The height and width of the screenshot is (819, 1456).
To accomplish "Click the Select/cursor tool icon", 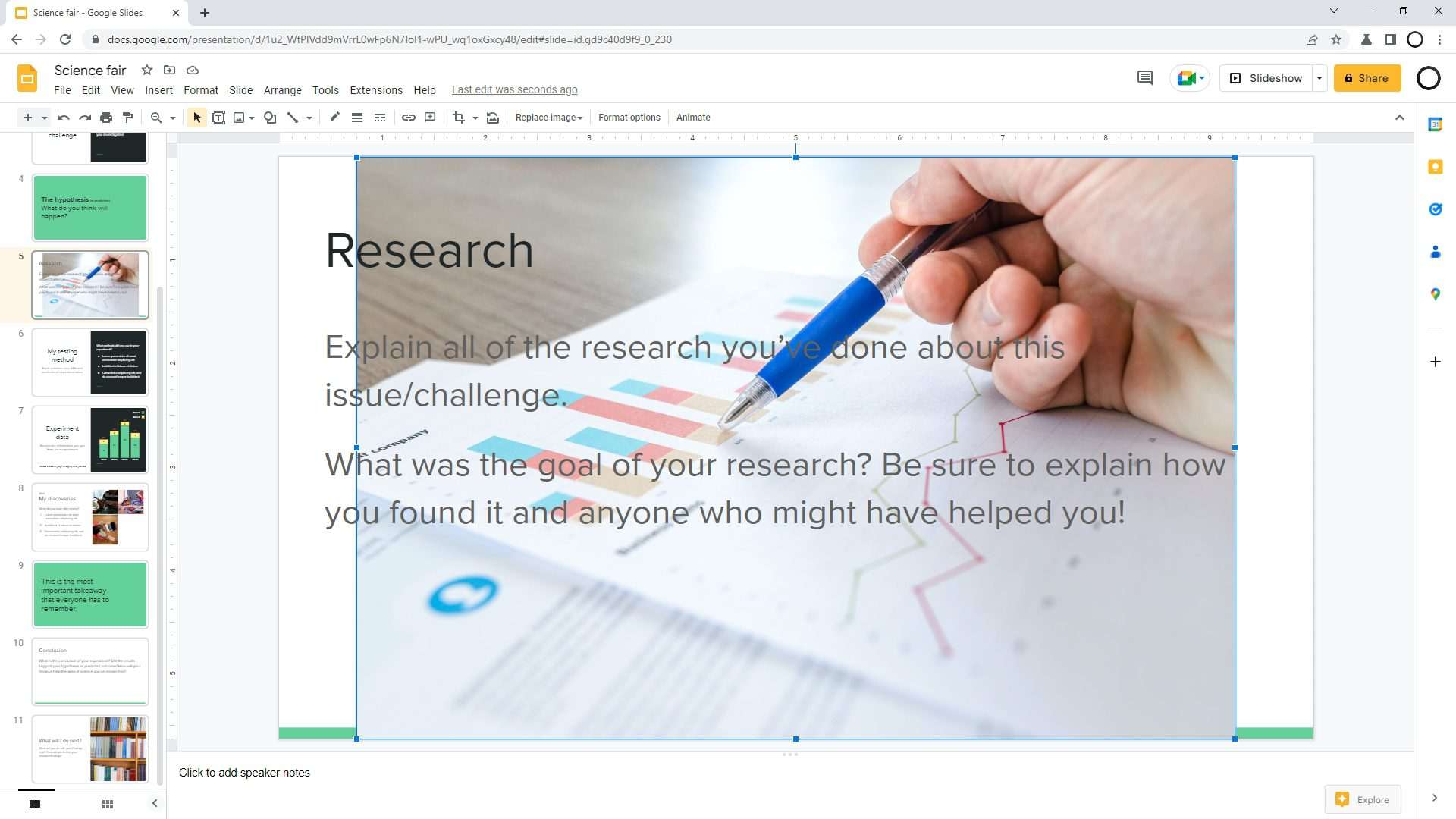I will tap(197, 117).
